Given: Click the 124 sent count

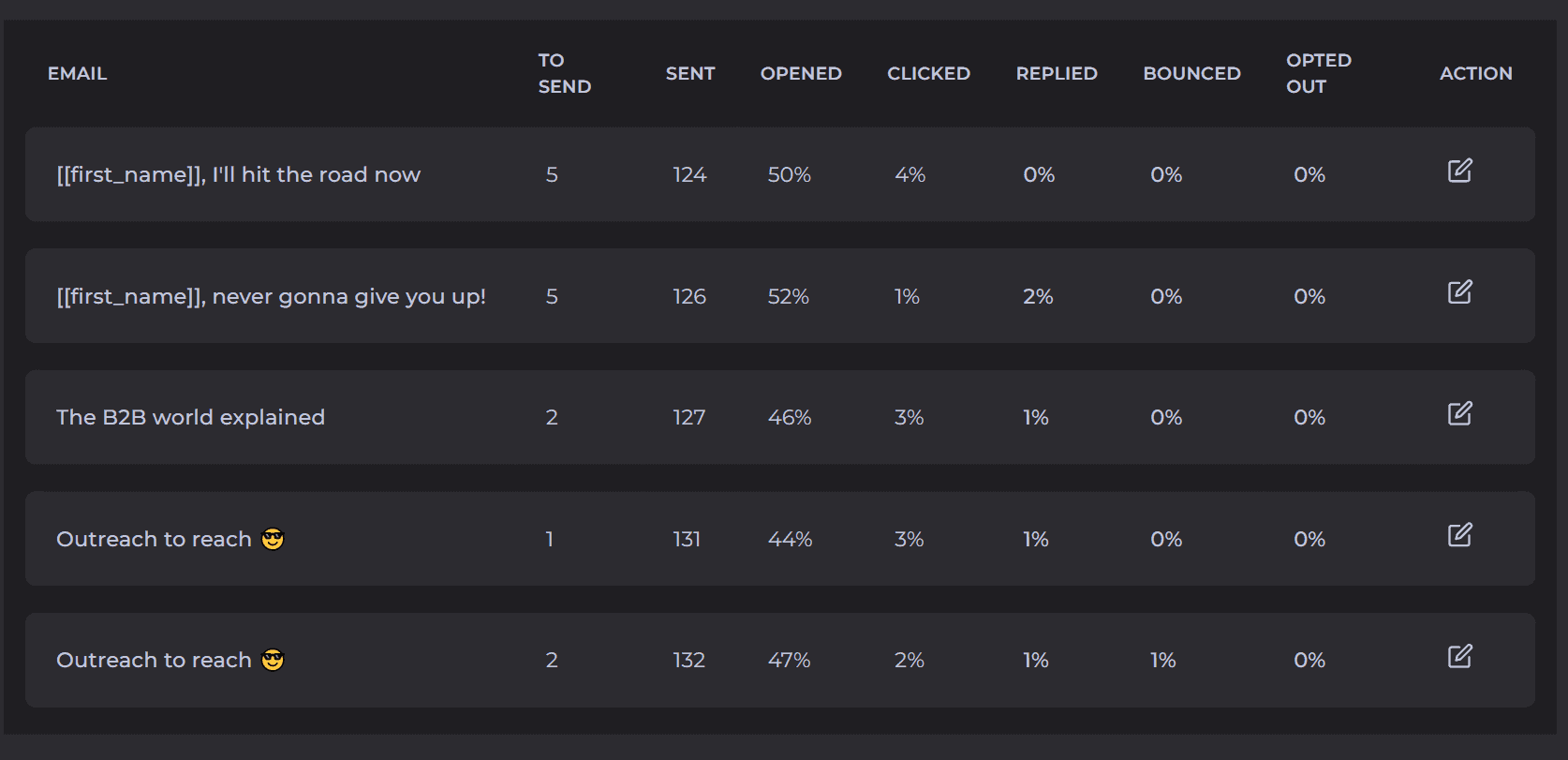Looking at the screenshot, I should (x=689, y=175).
